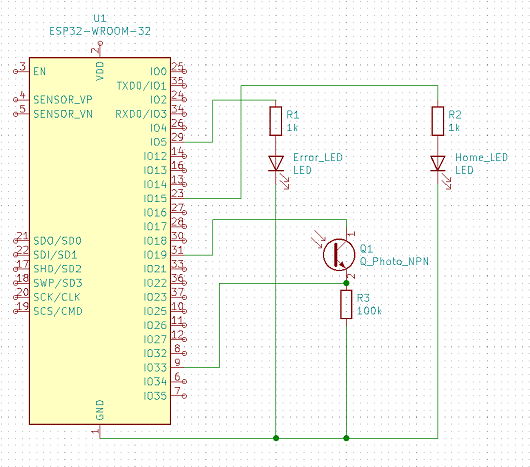Click the junction dot below Q1 emitter
The image size is (530, 467).
(x=346, y=283)
